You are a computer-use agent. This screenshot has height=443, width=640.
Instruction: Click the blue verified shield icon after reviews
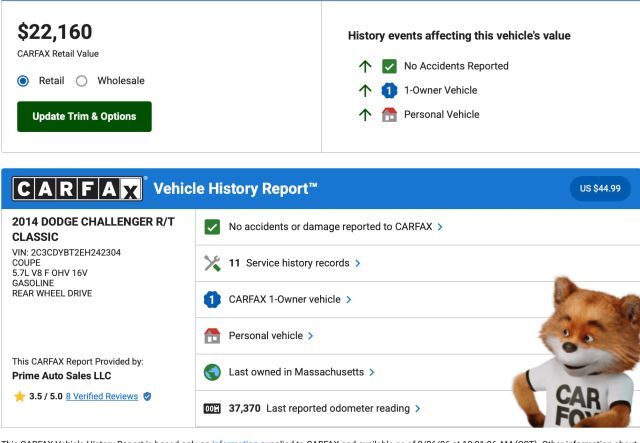(148, 396)
